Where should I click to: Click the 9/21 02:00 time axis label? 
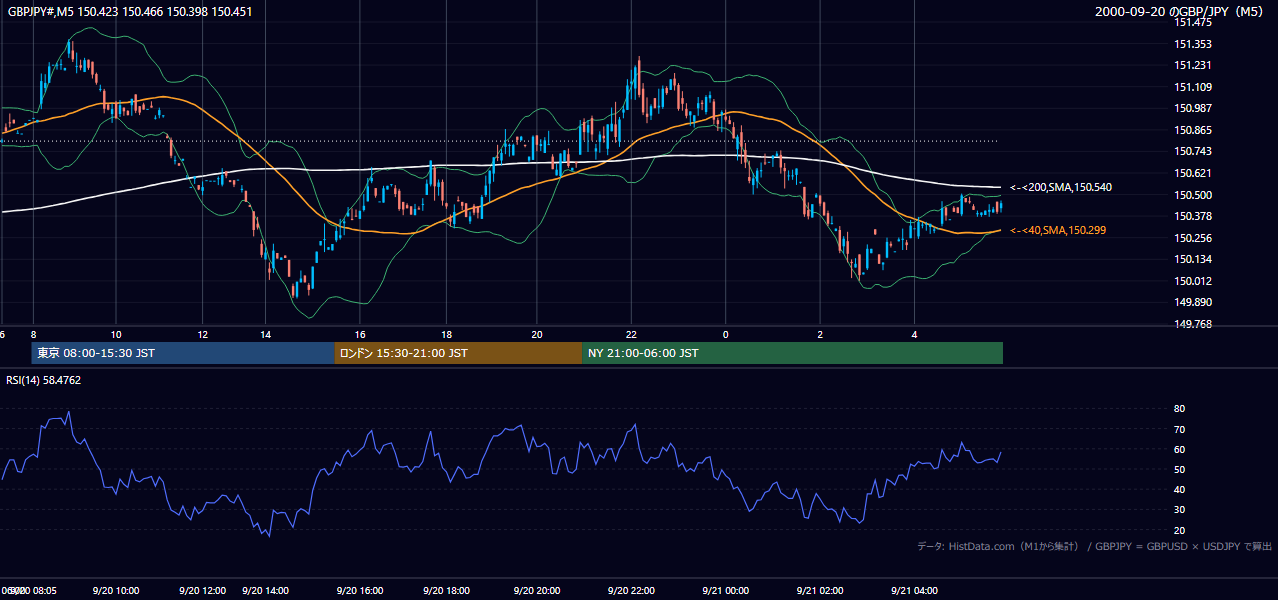click(820, 591)
